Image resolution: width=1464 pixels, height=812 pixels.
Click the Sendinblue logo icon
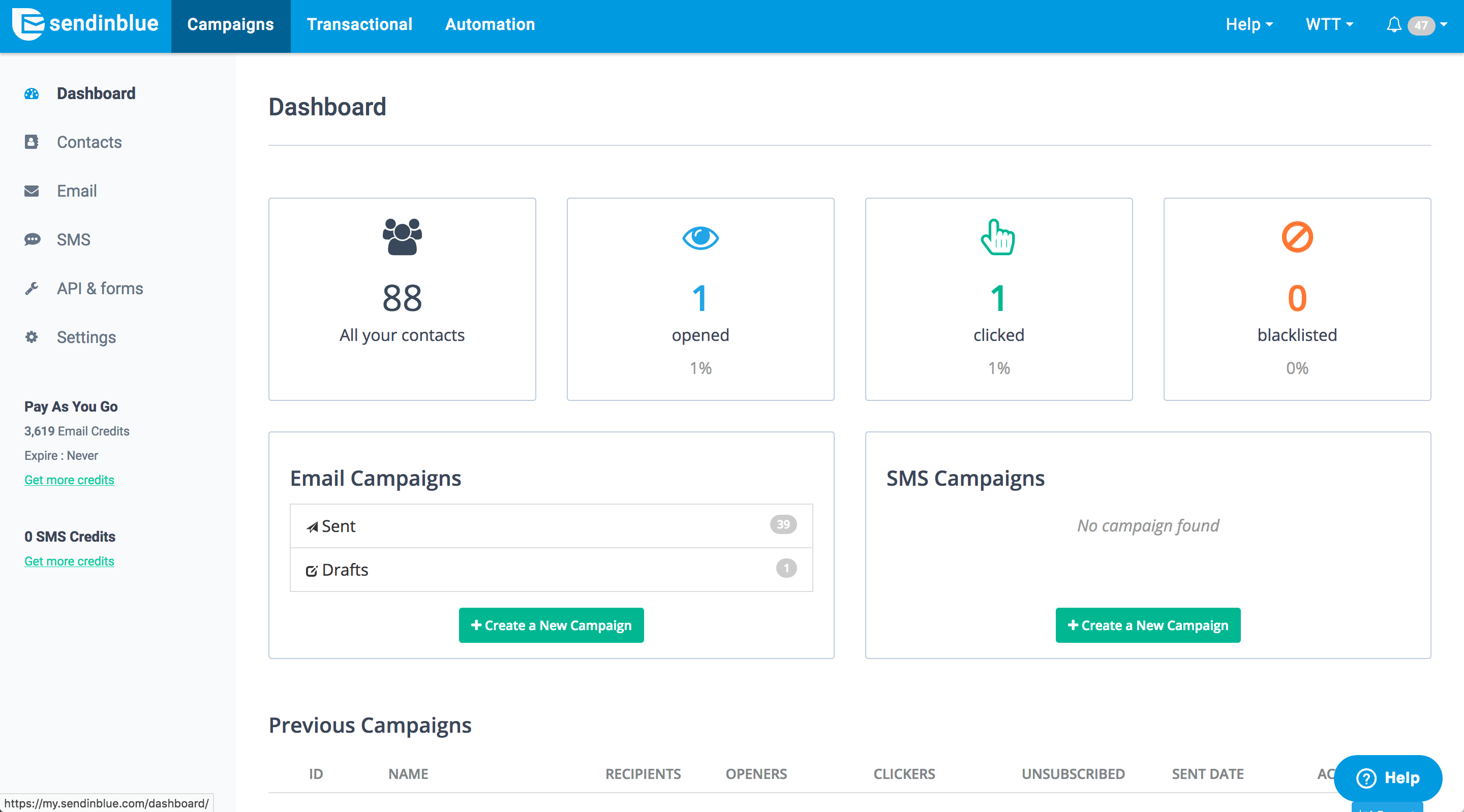(x=28, y=24)
